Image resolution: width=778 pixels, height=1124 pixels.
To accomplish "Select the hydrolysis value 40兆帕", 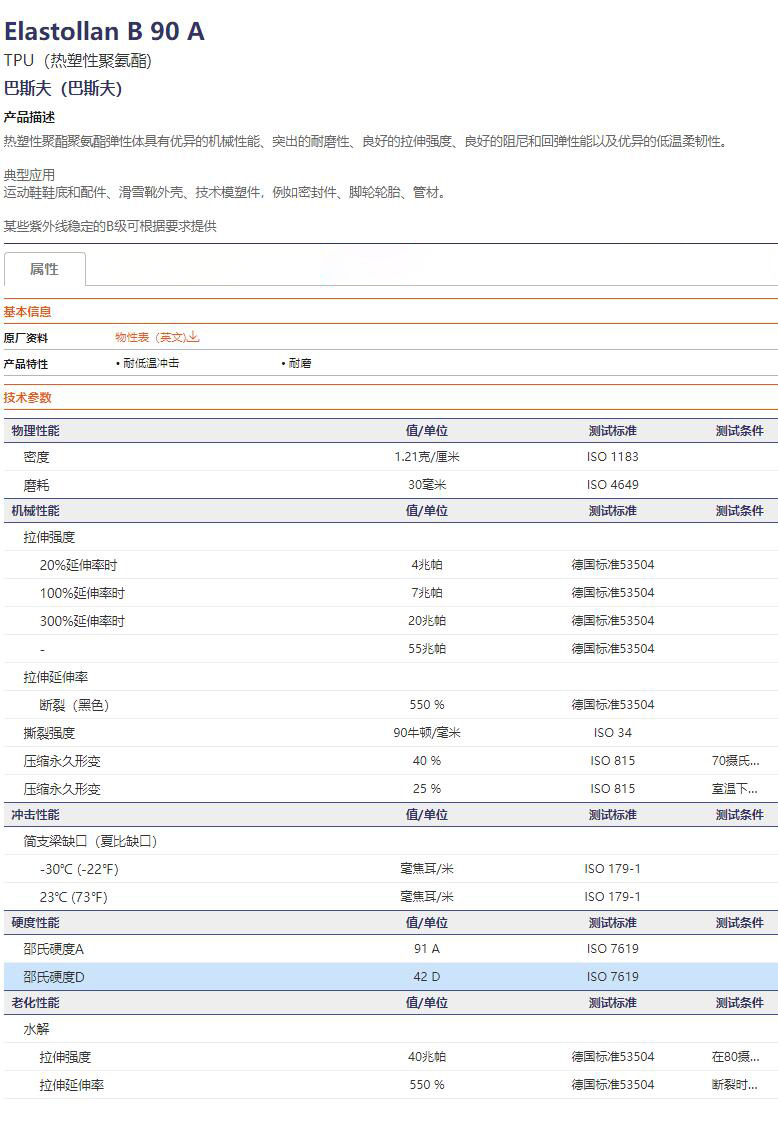I will (427, 1057).
